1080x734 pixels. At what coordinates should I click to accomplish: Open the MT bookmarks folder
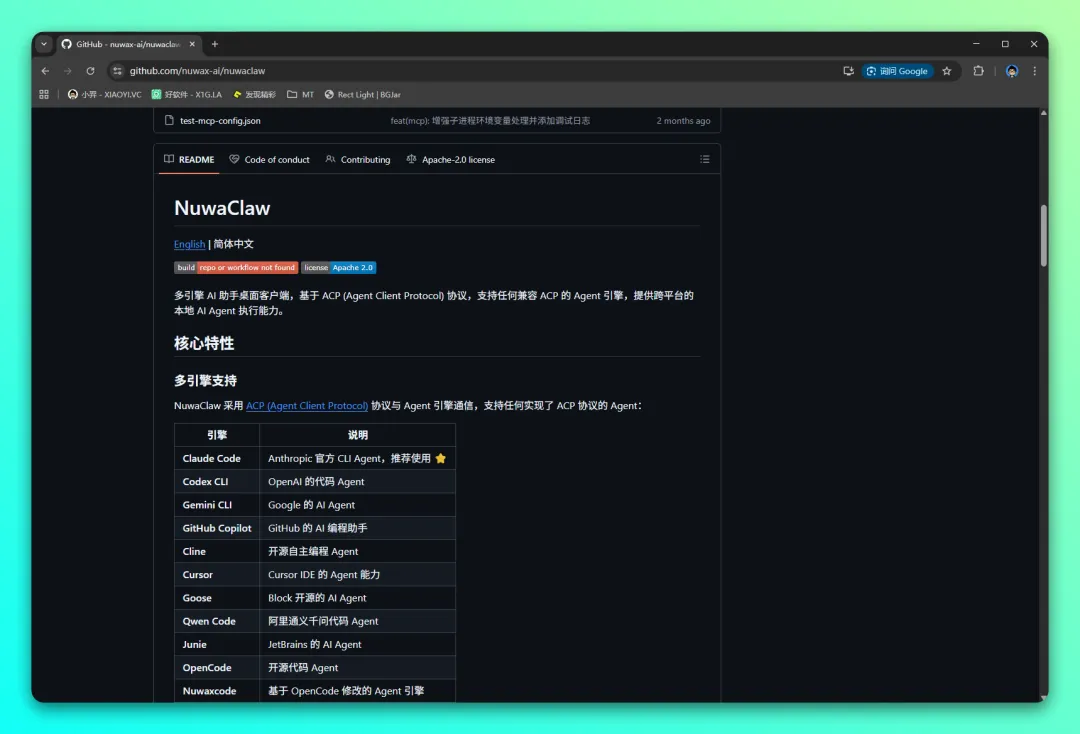(x=300, y=94)
